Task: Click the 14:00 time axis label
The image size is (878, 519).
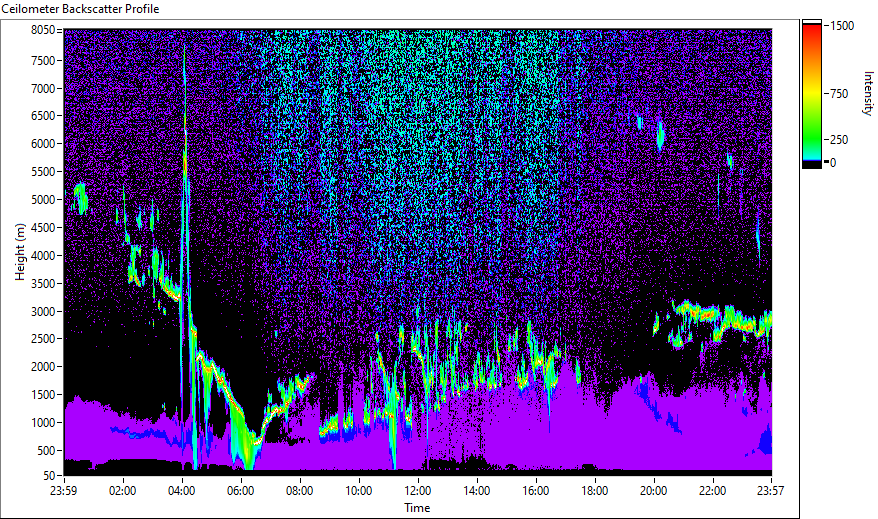Action: pos(477,491)
